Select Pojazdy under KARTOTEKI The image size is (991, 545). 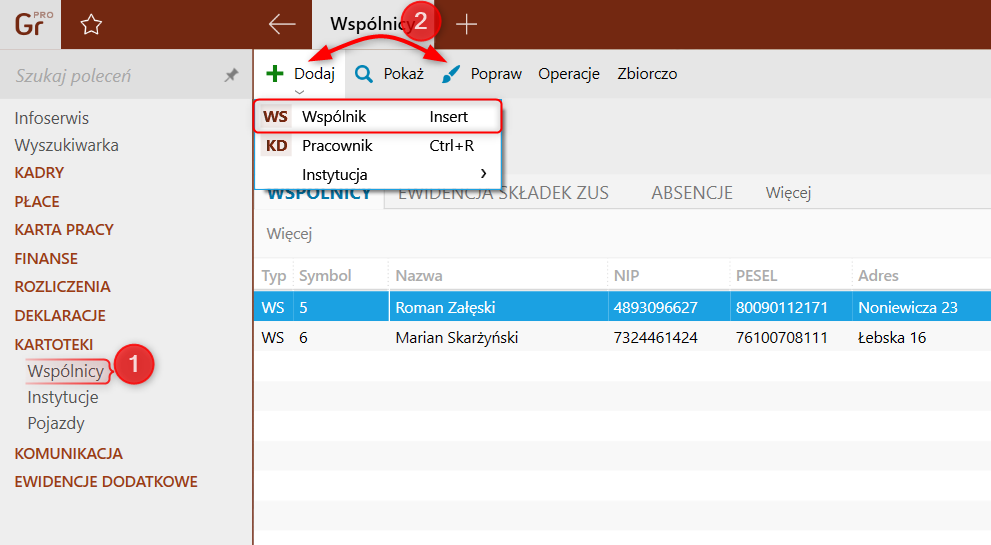point(56,424)
